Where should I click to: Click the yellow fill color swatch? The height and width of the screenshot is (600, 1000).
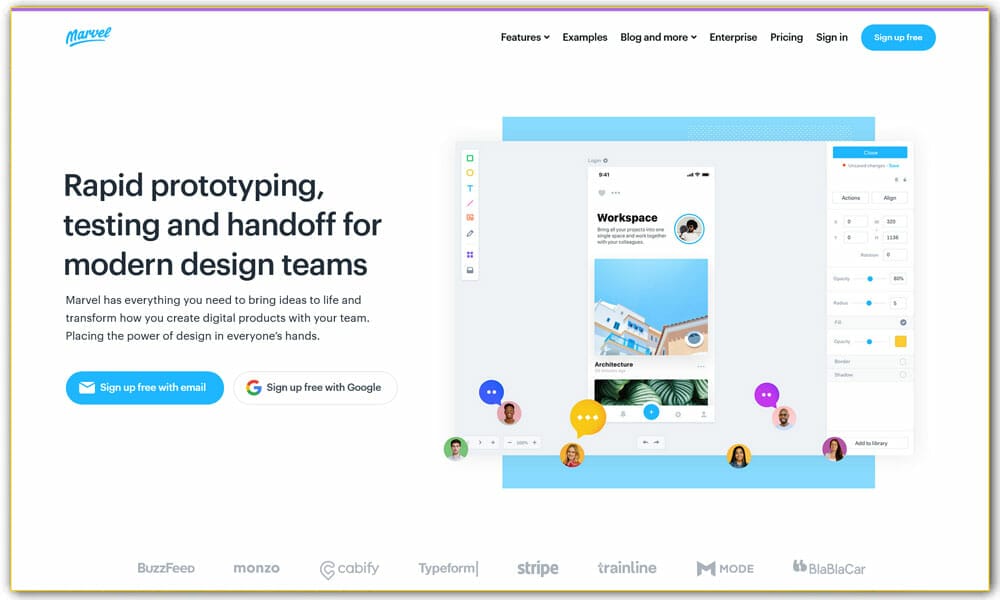pos(900,341)
